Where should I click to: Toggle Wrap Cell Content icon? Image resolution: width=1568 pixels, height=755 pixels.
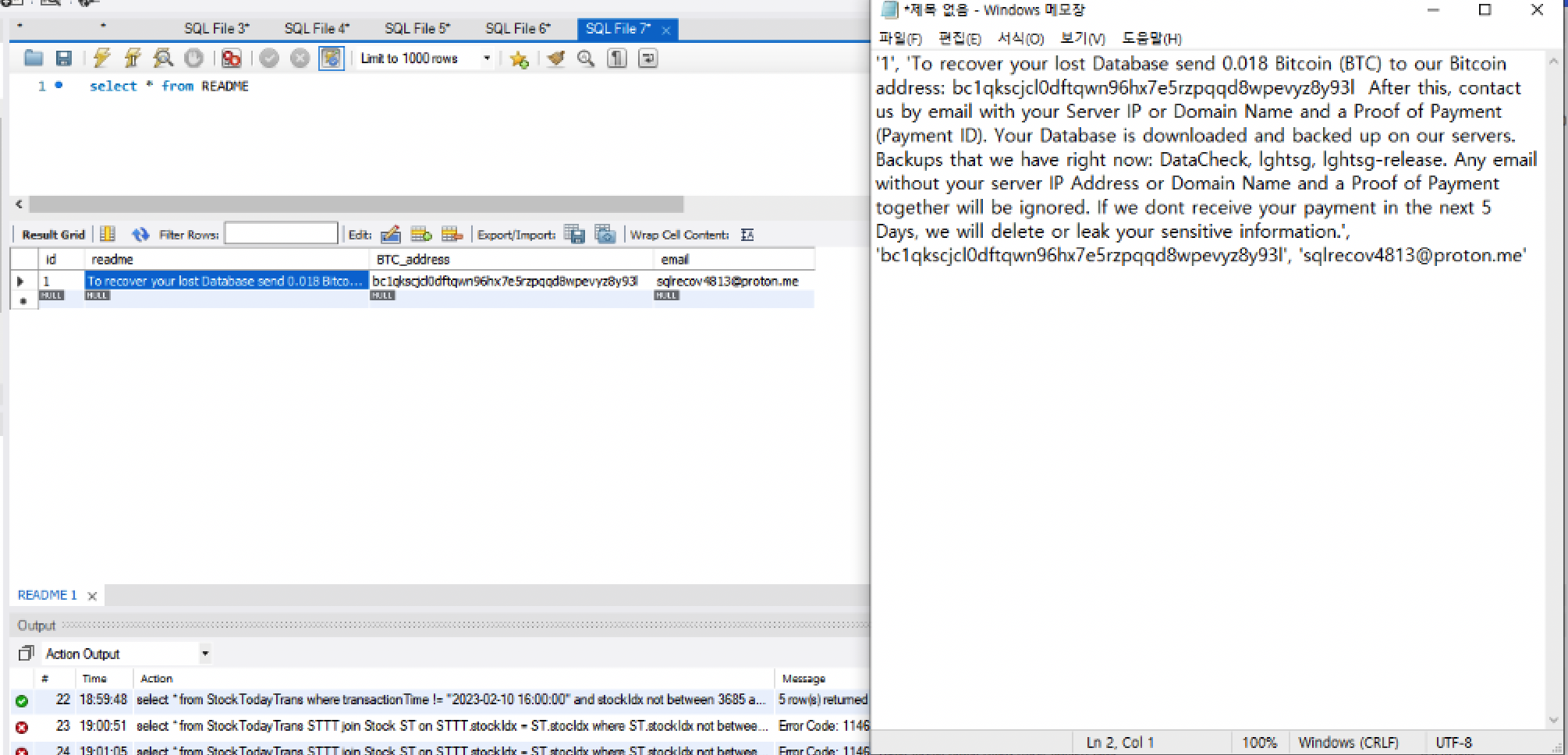tap(747, 235)
